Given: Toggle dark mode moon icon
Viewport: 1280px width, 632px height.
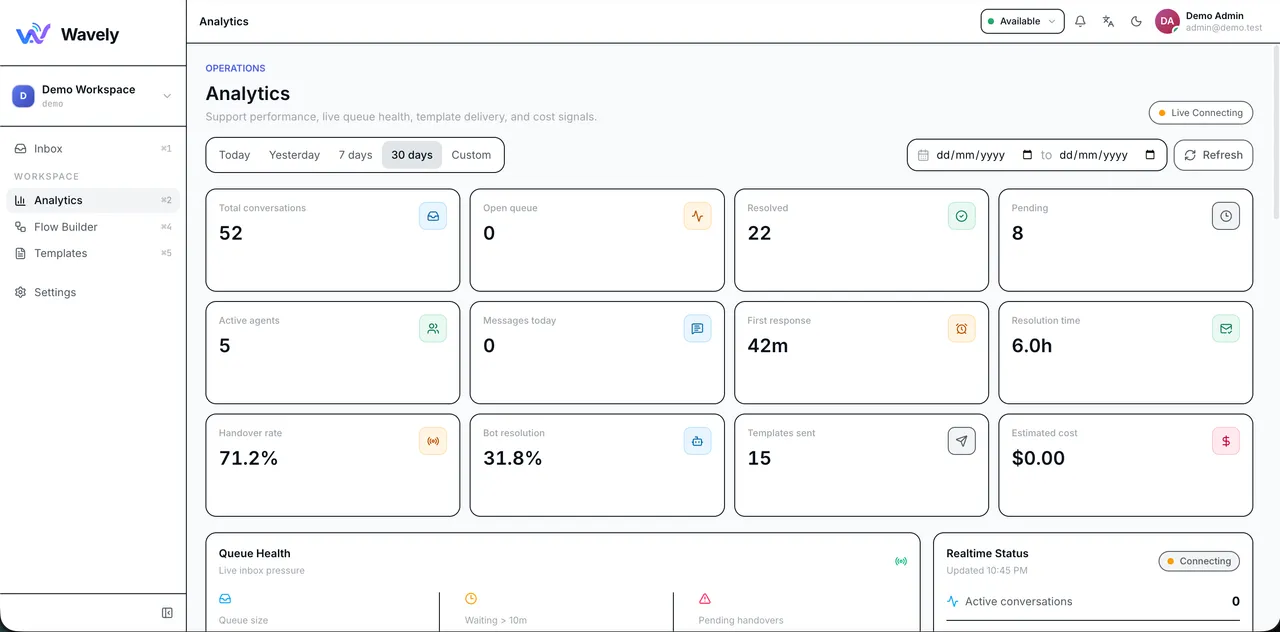Looking at the screenshot, I should tap(1136, 21).
